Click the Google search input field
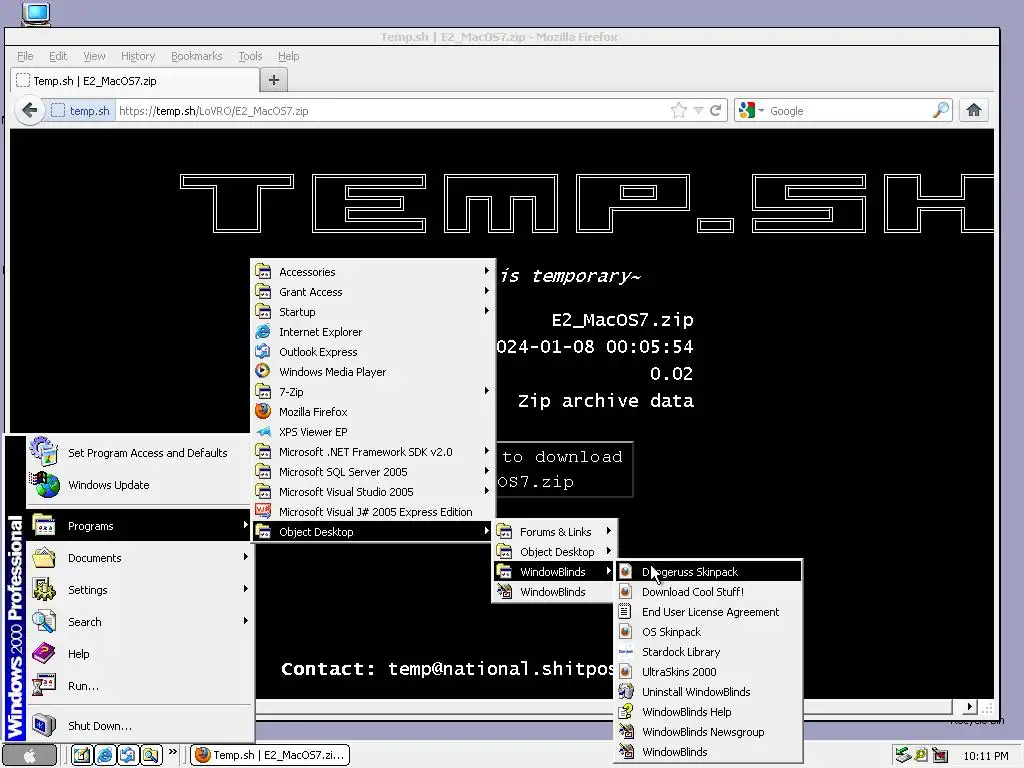Screen dimensions: 1024x768 pyautogui.click(x=849, y=110)
